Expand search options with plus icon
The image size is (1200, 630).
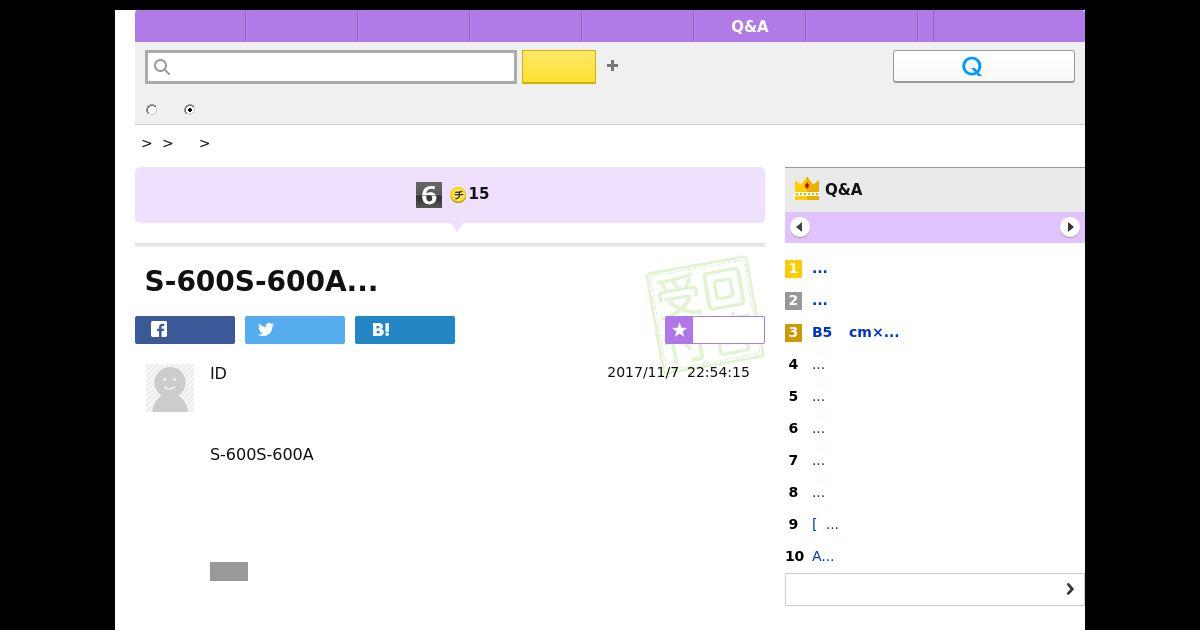[612, 66]
